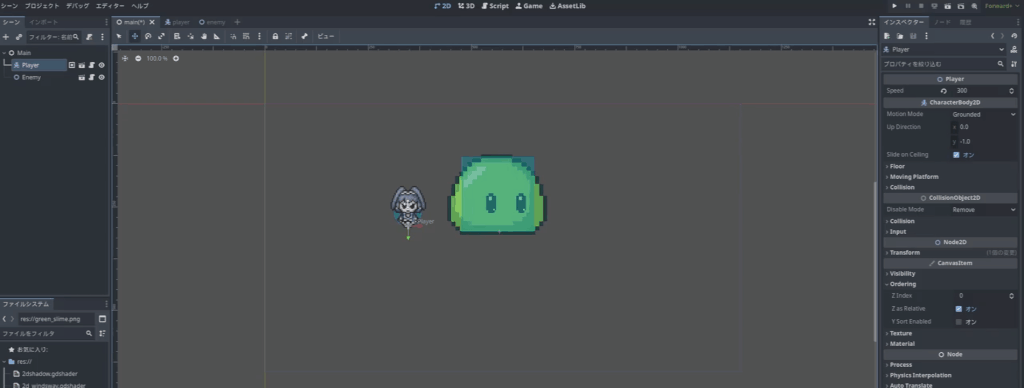Toggle visibility of the Enemy node
The image size is (1024, 388).
[101, 77]
